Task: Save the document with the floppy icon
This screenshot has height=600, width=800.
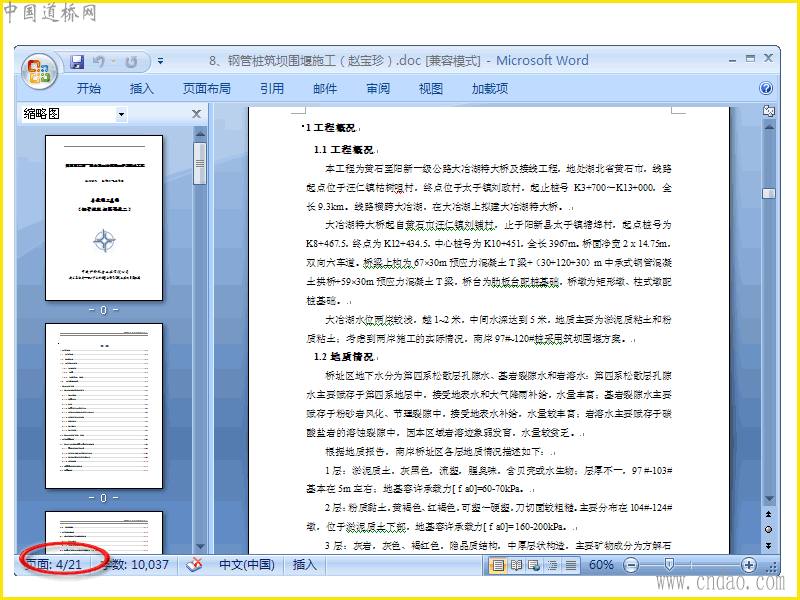Action: click(x=77, y=62)
